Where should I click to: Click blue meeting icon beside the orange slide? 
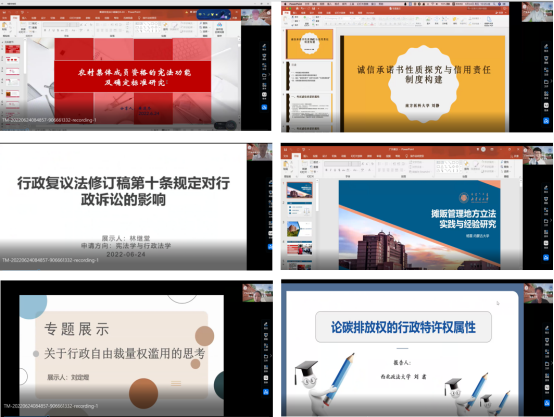click(546, 121)
